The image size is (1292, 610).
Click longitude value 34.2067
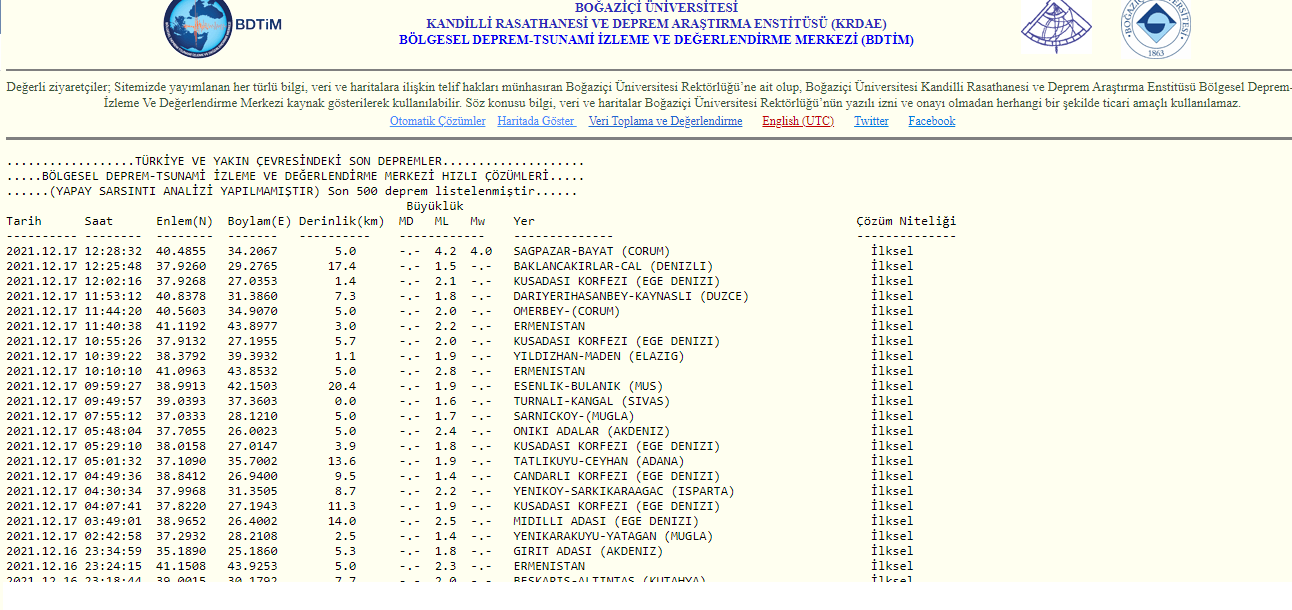point(253,251)
